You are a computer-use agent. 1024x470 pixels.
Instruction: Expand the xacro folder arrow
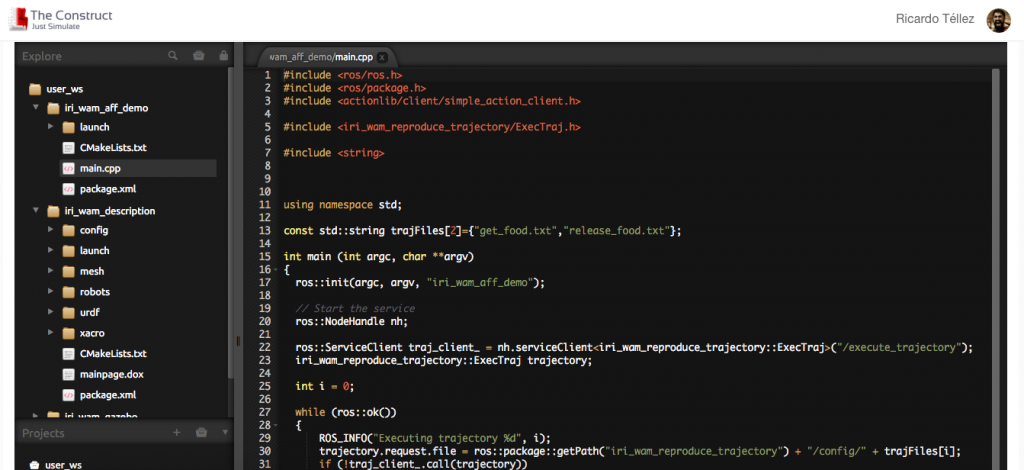click(x=51, y=332)
